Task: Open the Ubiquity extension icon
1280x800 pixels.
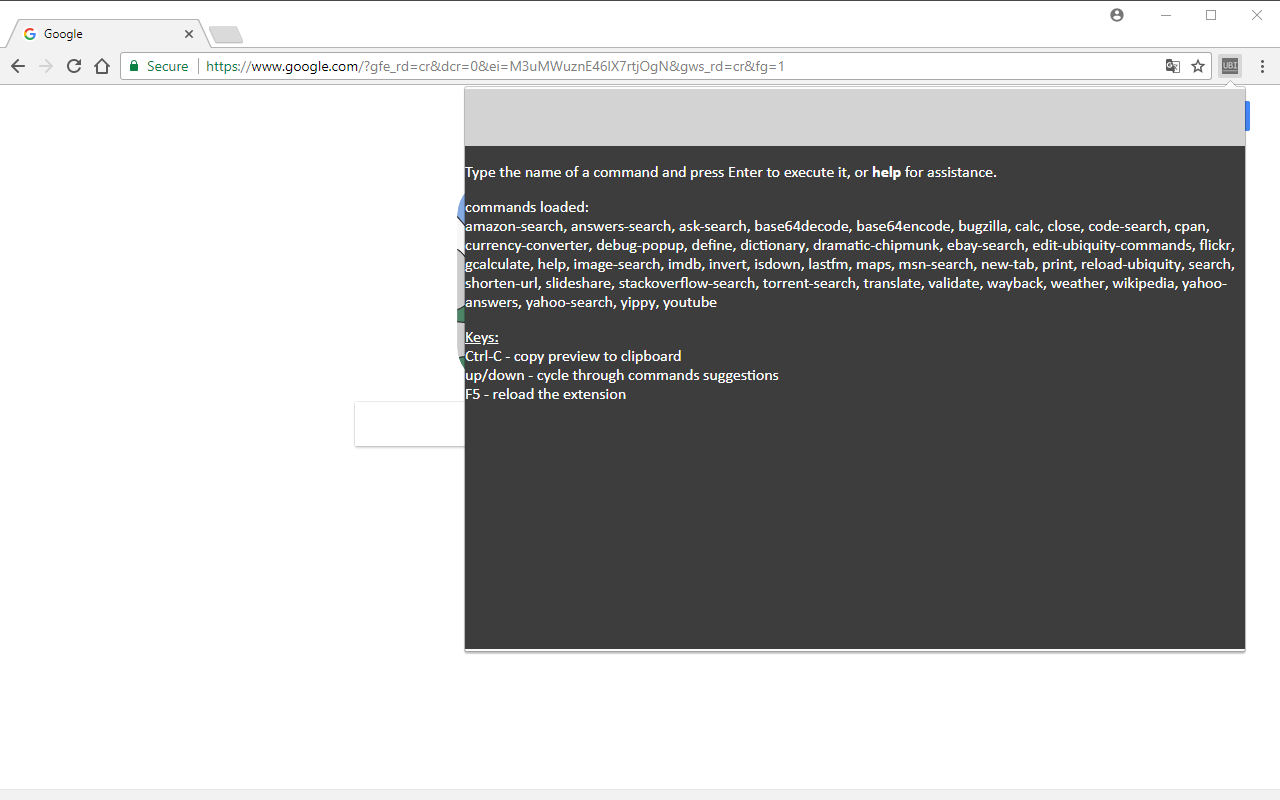Action: coord(1229,66)
